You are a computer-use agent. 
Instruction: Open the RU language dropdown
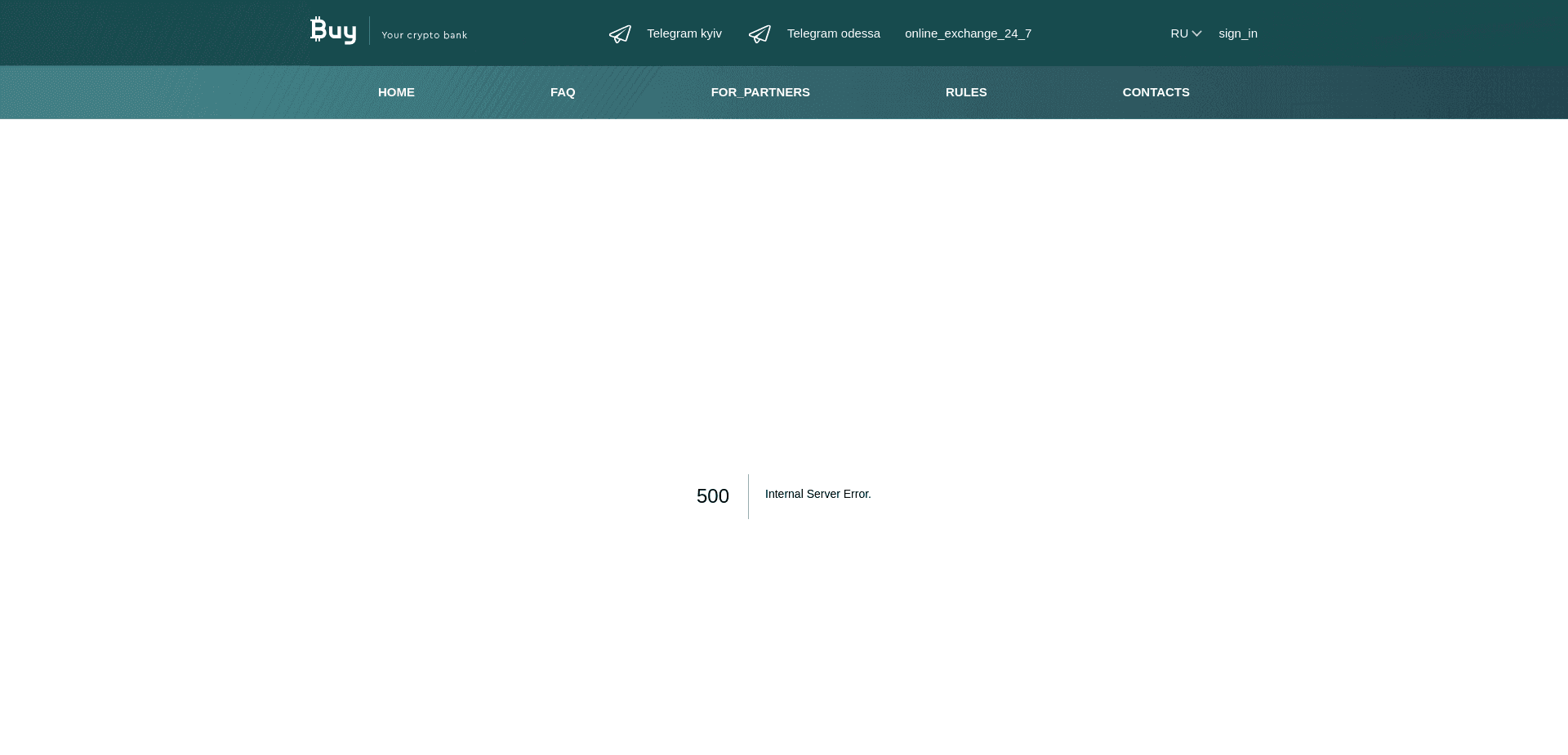pyautogui.click(x=1184, y=33)
